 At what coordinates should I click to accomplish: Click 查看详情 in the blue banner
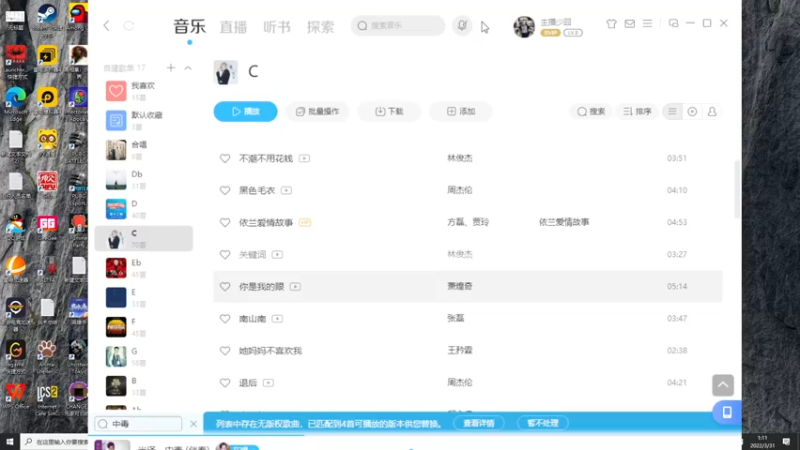pyautogui.click(x=479, y=423)
